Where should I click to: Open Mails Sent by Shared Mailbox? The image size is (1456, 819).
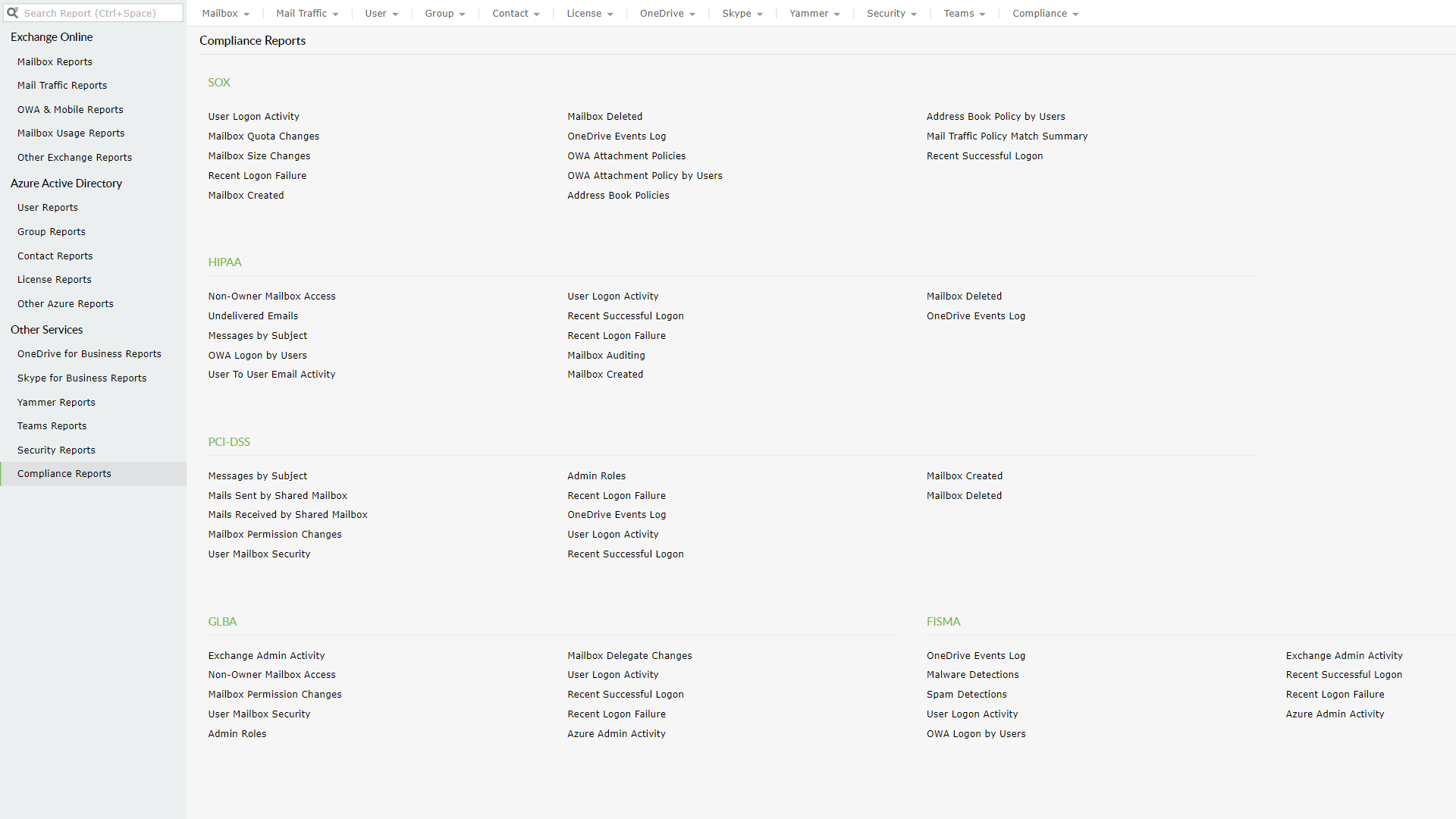pyautogui.click(x=278, y=496)
